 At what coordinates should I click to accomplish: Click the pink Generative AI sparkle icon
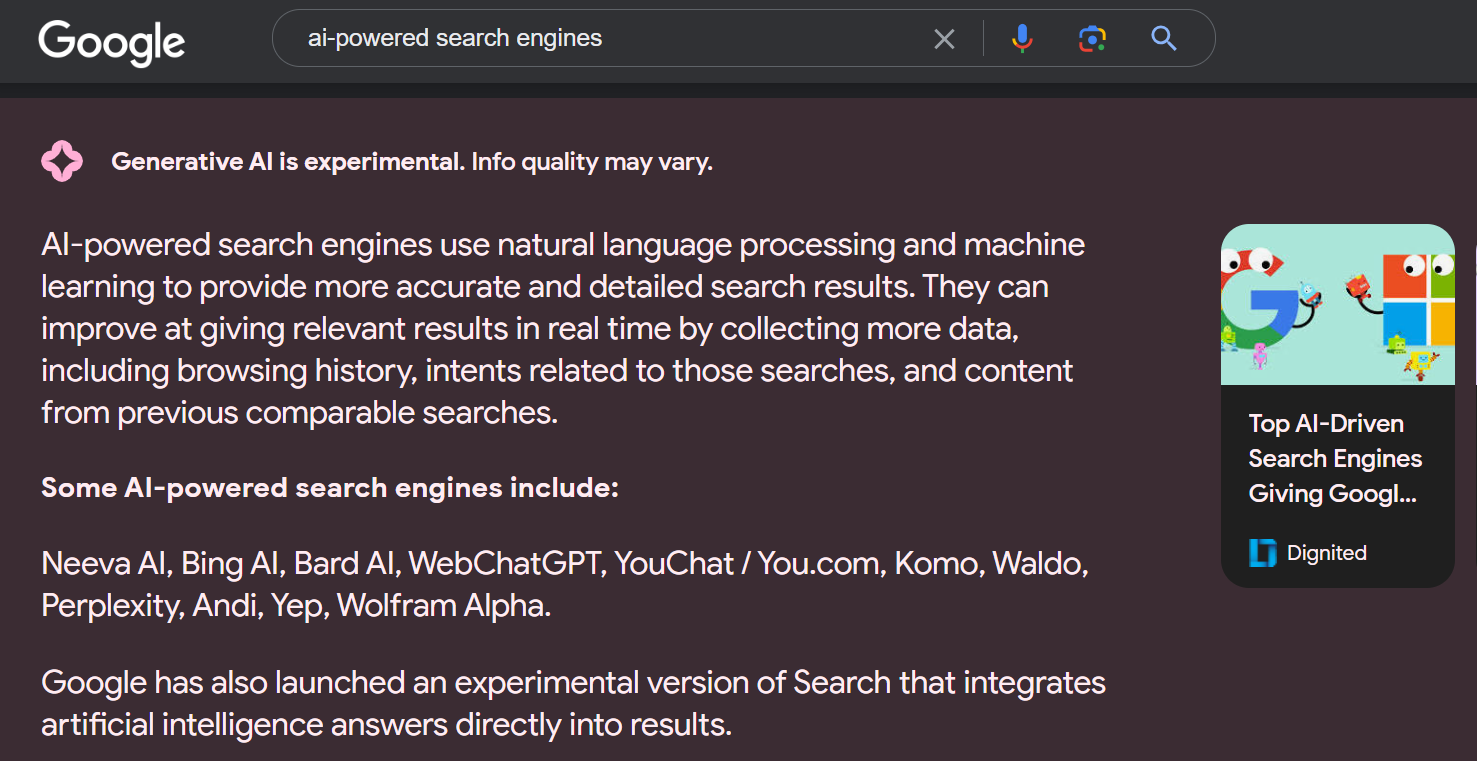point(62,160)
